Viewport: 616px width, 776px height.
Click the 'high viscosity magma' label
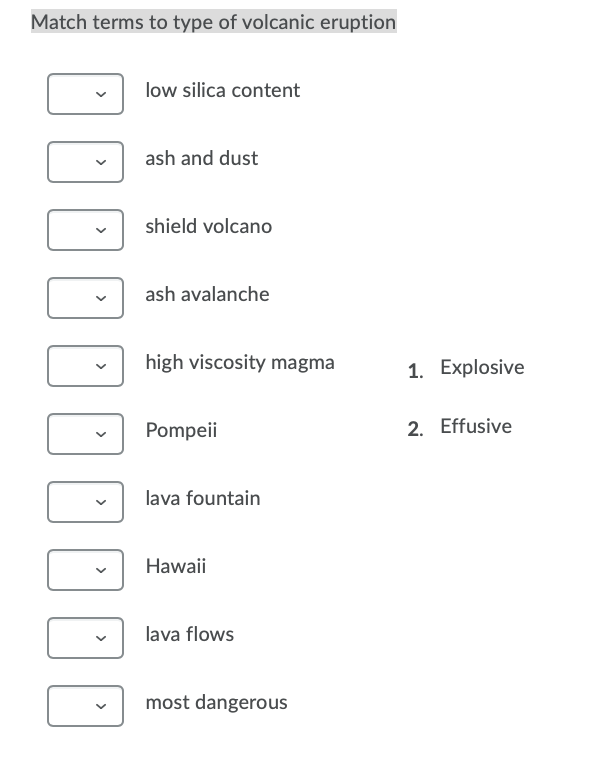(240, 362)
